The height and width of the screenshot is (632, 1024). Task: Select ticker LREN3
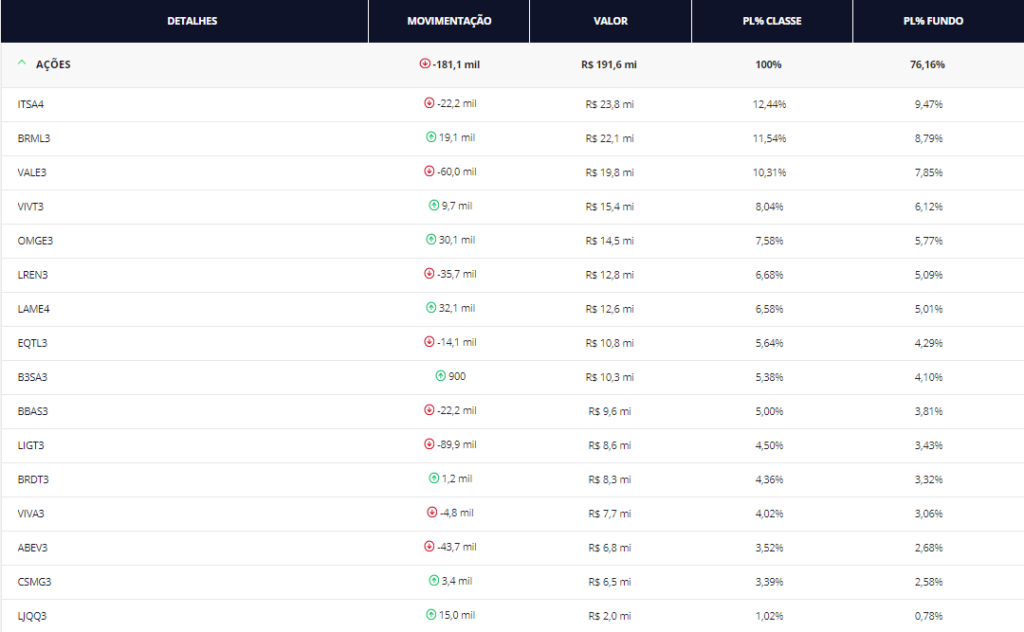pos(33,275)
